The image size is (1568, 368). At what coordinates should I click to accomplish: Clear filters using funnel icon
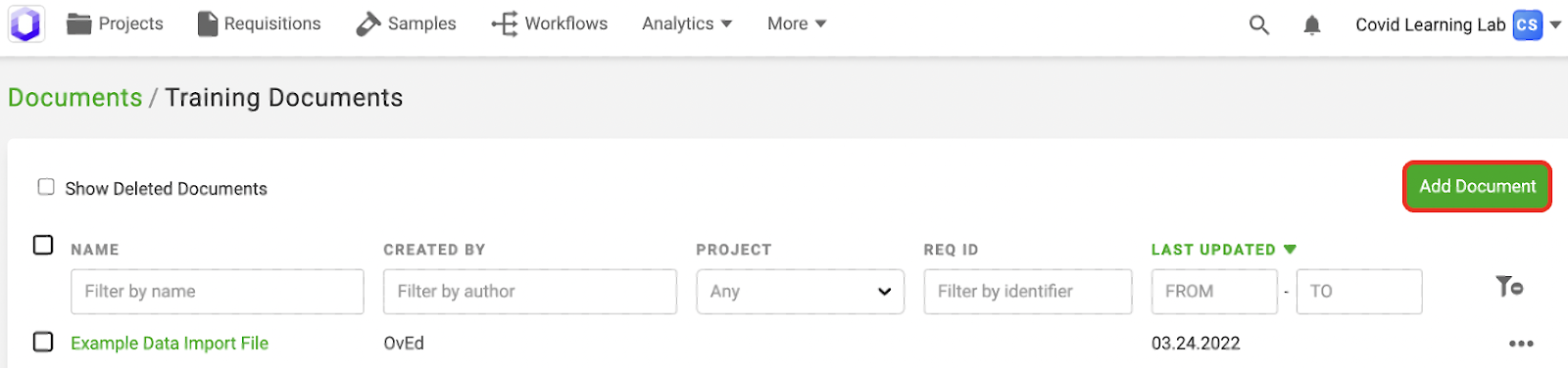[1509, 287]
